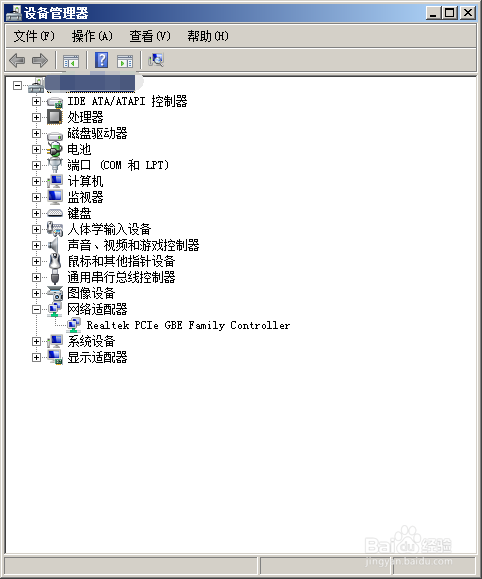Open the 查看(V) menu
The height and width of the screenshot is (579, 482).
click(150, 36)
